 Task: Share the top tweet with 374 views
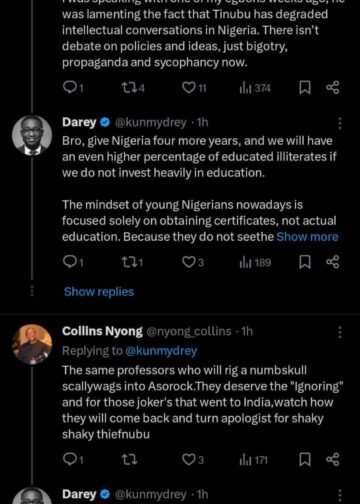[333, 87]
